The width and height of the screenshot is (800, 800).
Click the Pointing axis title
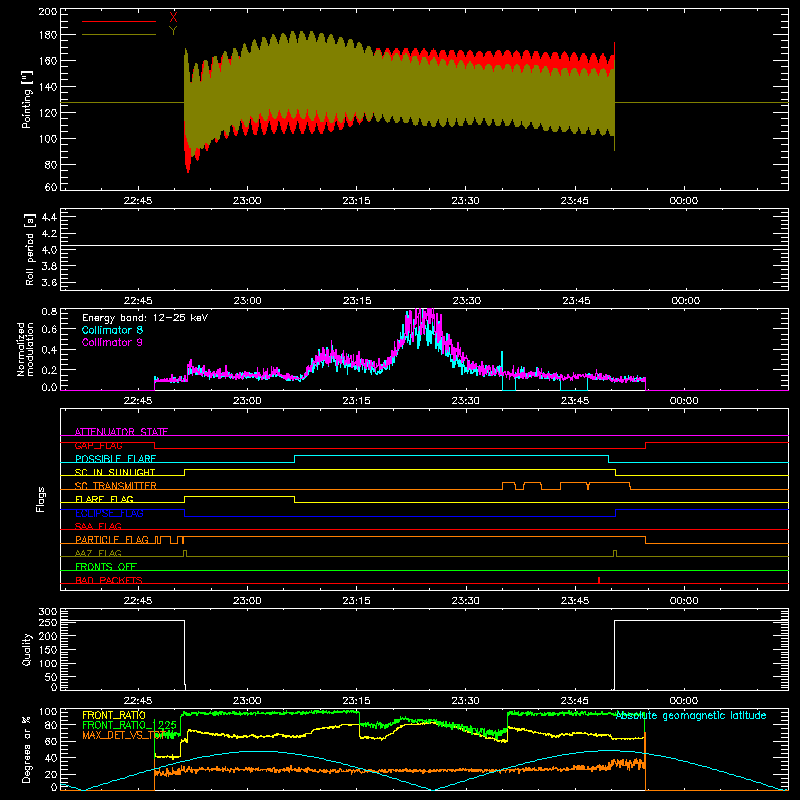[27, 99]
